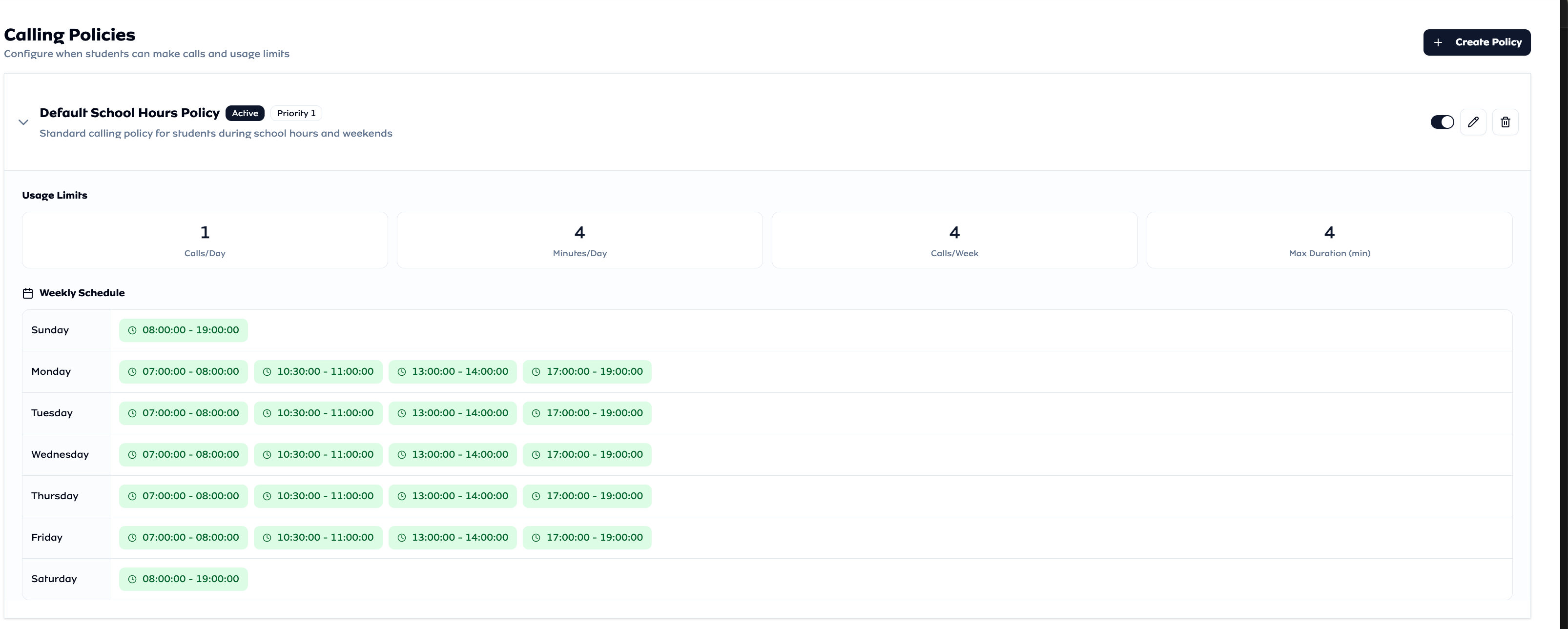The height and width of the screenshot is (629, 1568).
Task: Click the pencil edit policy icon
Action: 1473,122
